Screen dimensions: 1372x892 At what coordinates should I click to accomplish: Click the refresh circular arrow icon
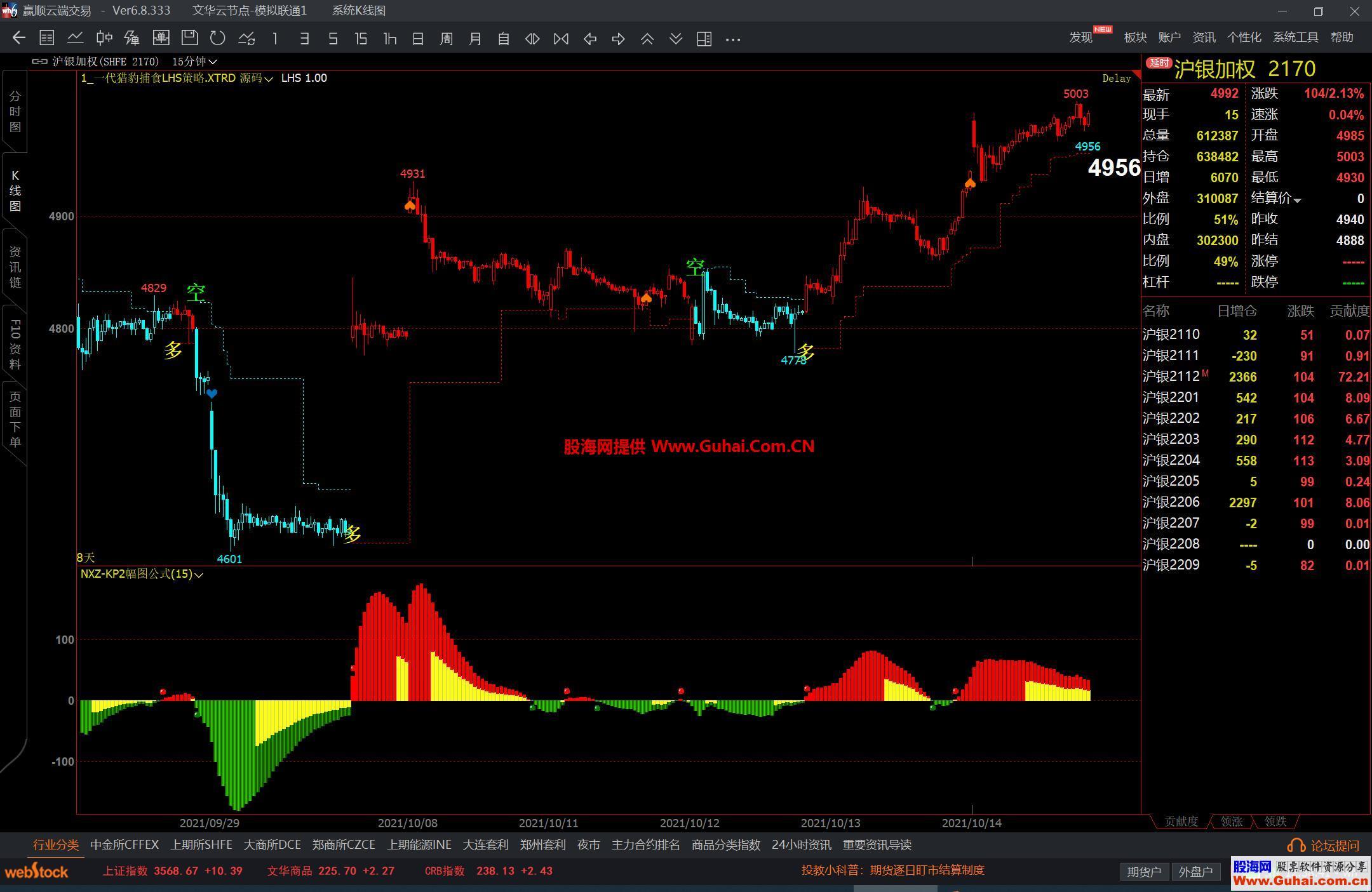click(218, 38)
